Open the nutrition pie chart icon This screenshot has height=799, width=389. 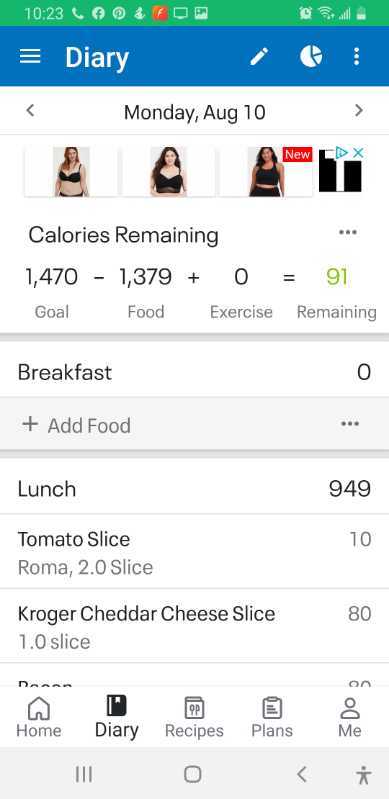pos(311,56)
